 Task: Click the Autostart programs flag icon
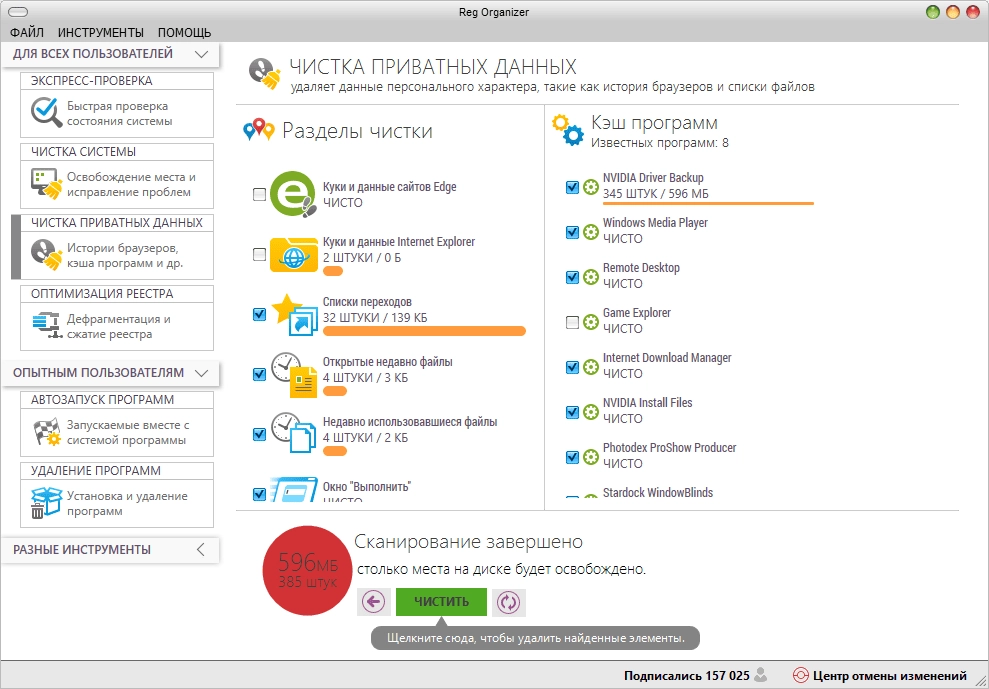(46, 432)
